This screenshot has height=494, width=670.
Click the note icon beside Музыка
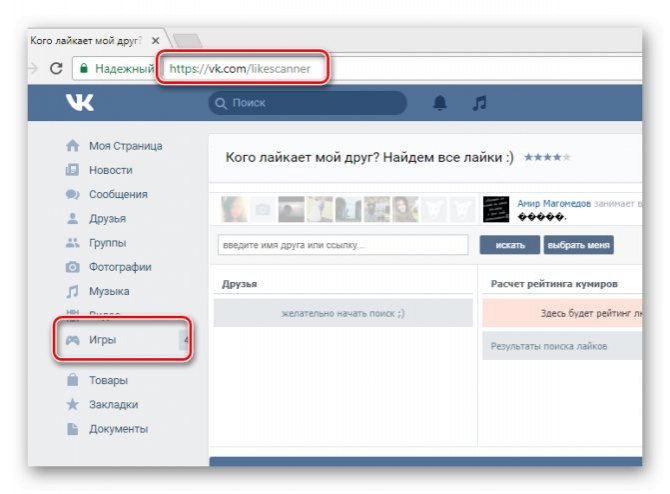73,291
